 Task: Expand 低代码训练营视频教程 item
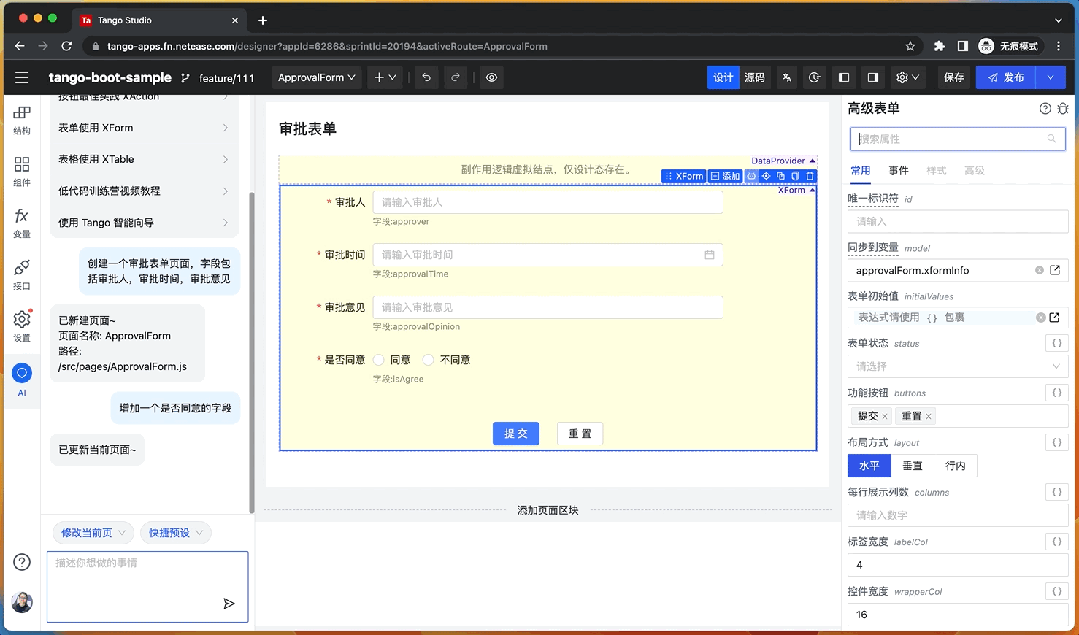144,191
